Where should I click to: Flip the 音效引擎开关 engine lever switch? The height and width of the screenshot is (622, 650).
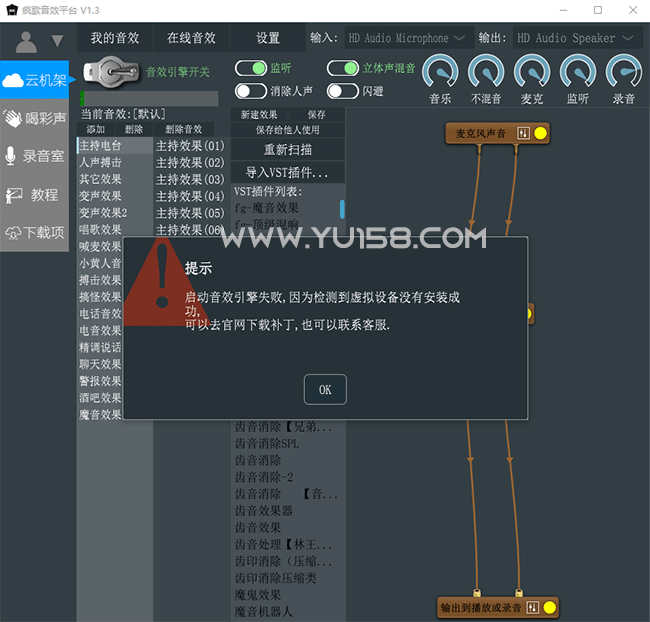click(111, 72)
